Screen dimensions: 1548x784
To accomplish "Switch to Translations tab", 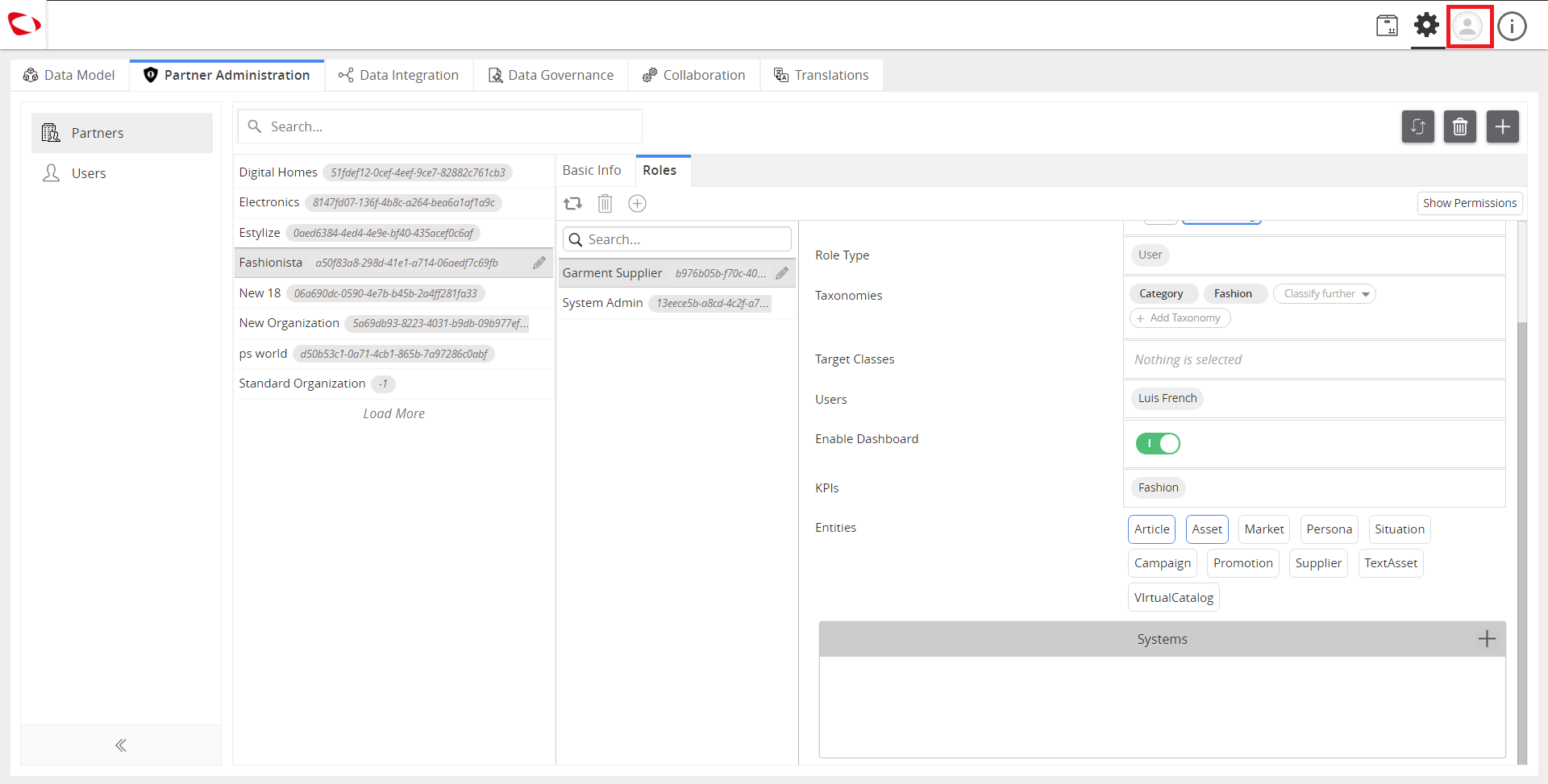I will coord(822,75).
